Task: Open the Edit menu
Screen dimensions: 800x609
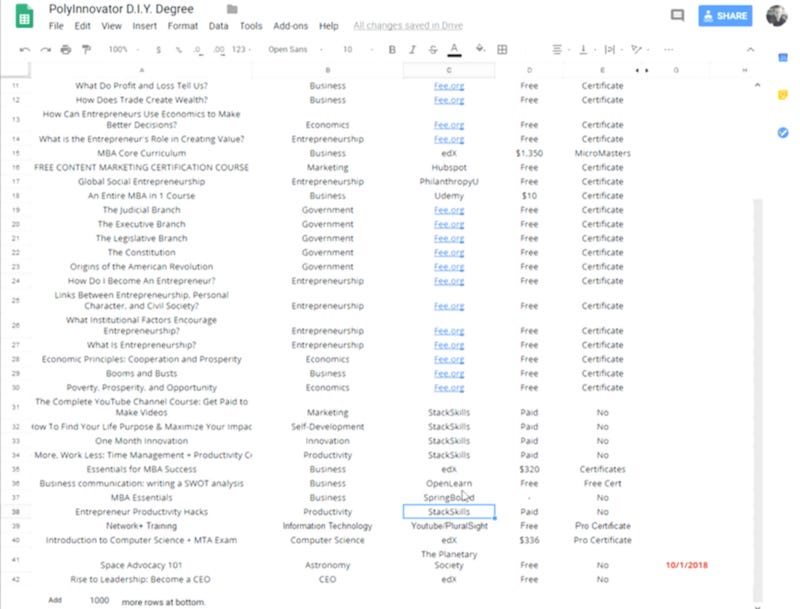Action: point(82,26)
